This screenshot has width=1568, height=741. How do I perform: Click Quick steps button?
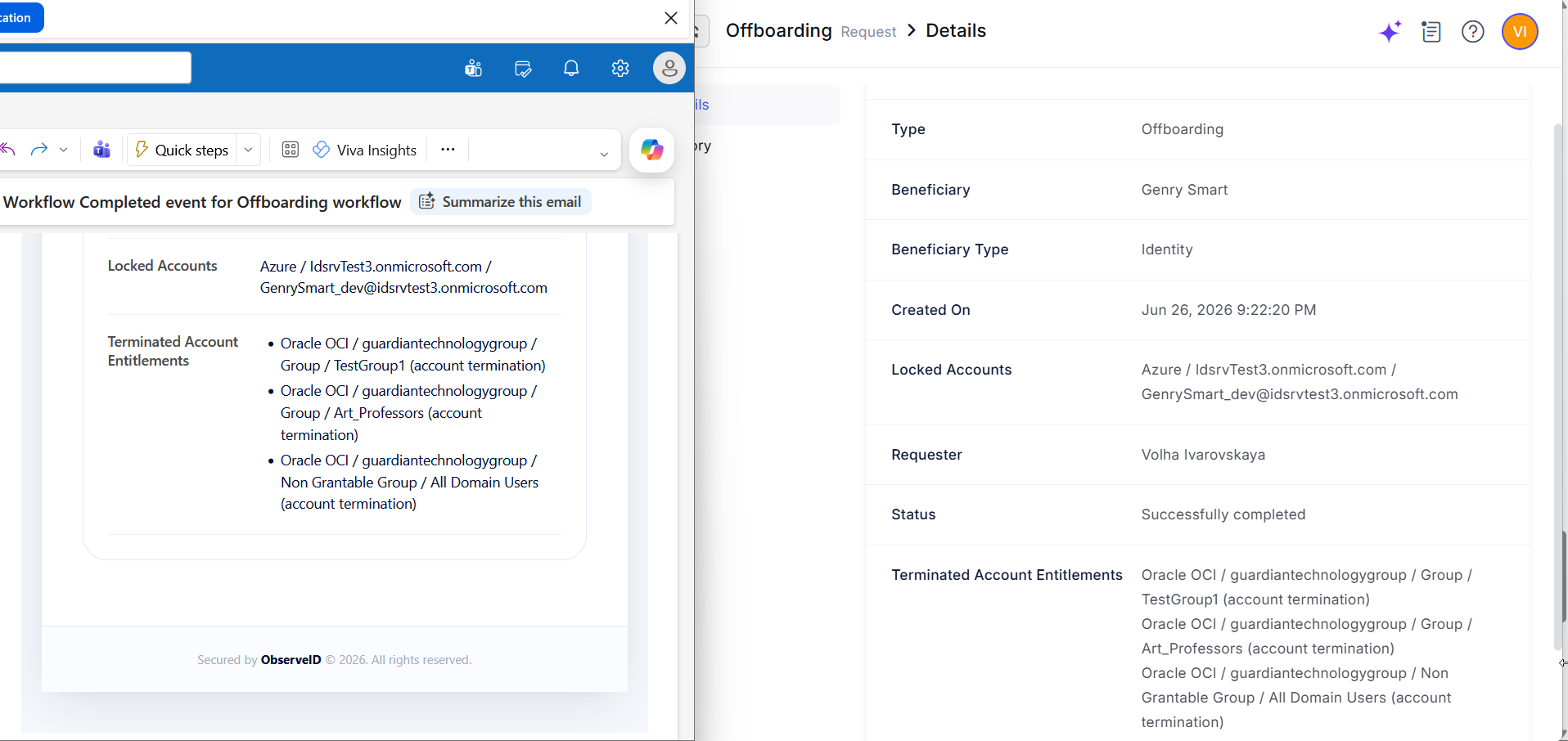click(182, 150)
